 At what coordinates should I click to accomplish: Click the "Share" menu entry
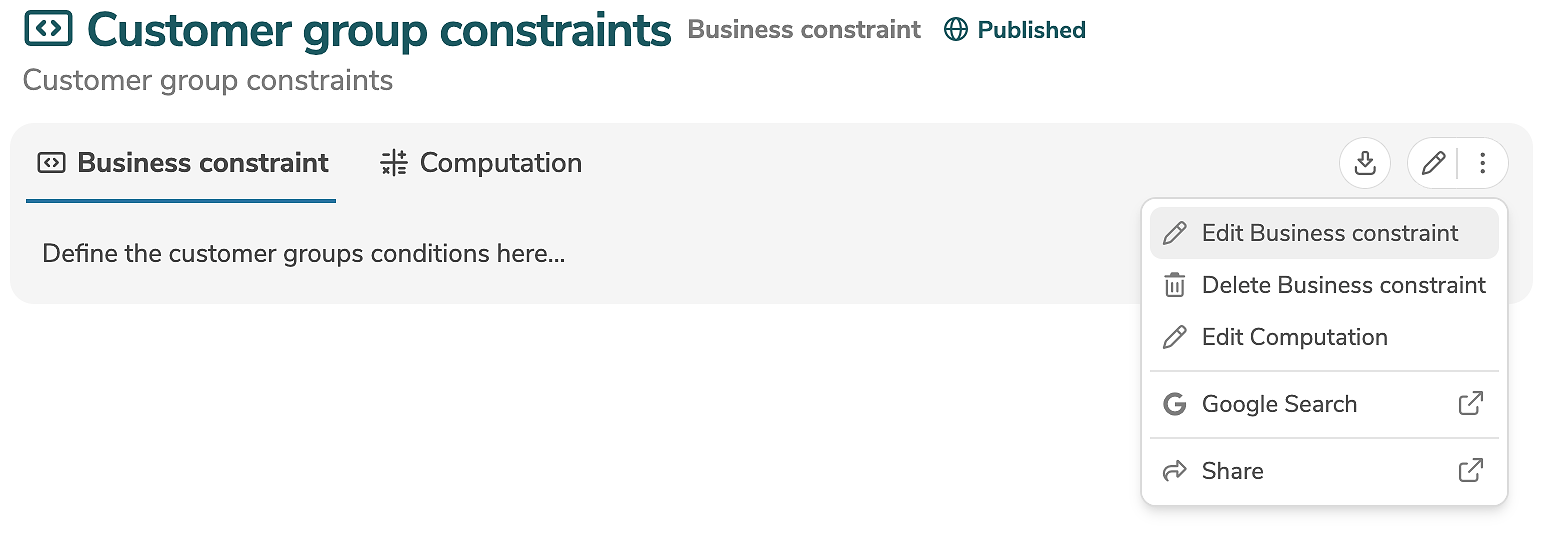click(x=1232, y=471)
